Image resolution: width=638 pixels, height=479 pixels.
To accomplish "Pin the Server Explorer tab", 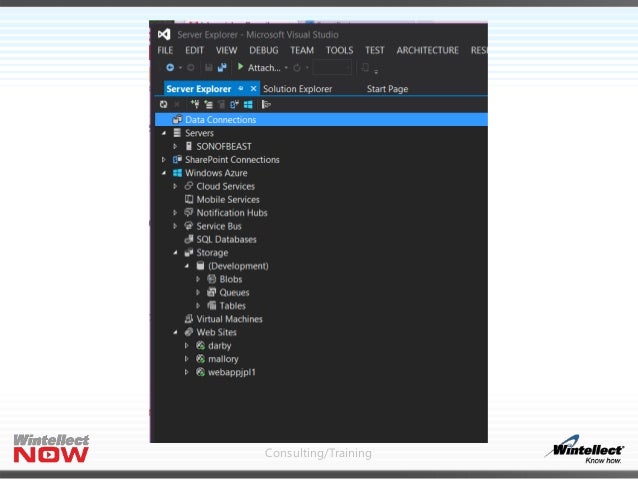I will [x=241, y=88].
